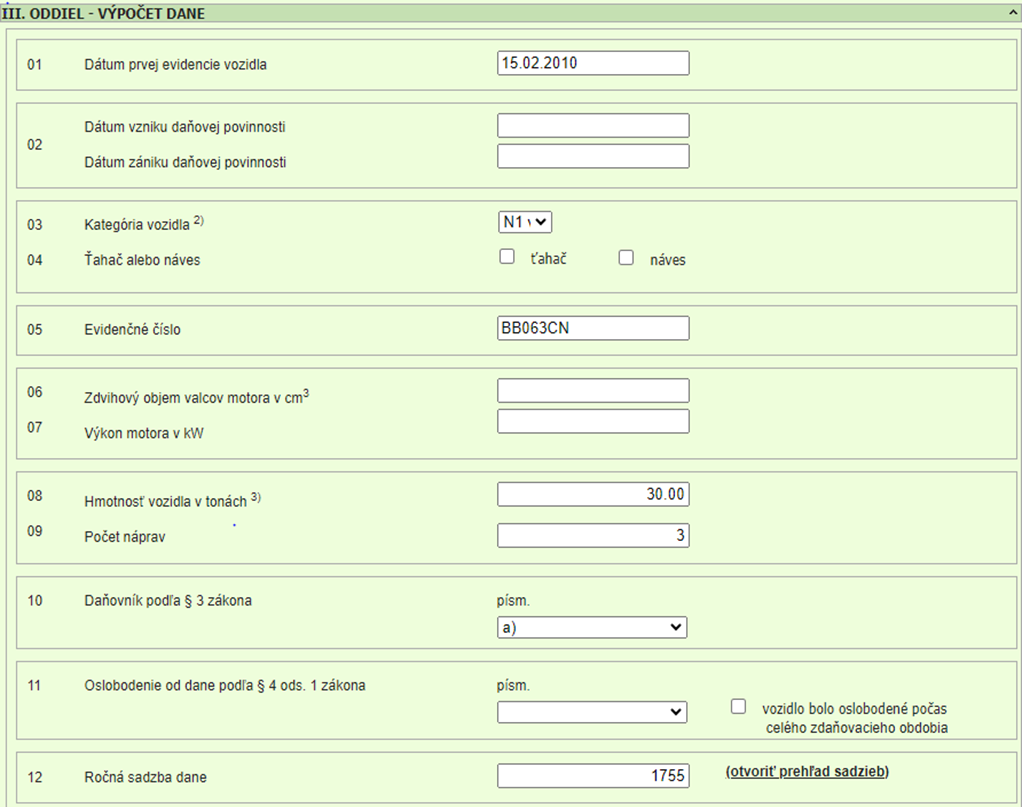Viewport: 1022px width, 807px height.
Task: Click the Dátum prvej evidencie vozidla field
Action: point(593,63)
